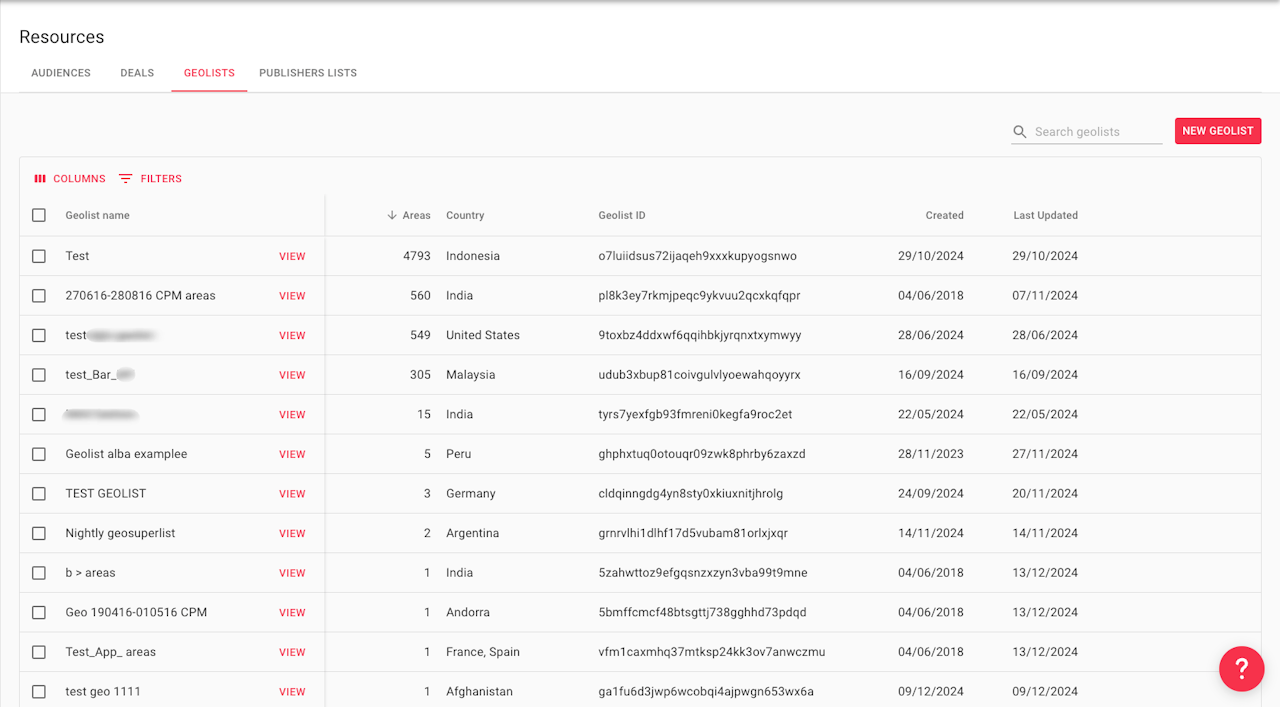
Task: Click the red help question mark icon
Action: pos(1241,668)
